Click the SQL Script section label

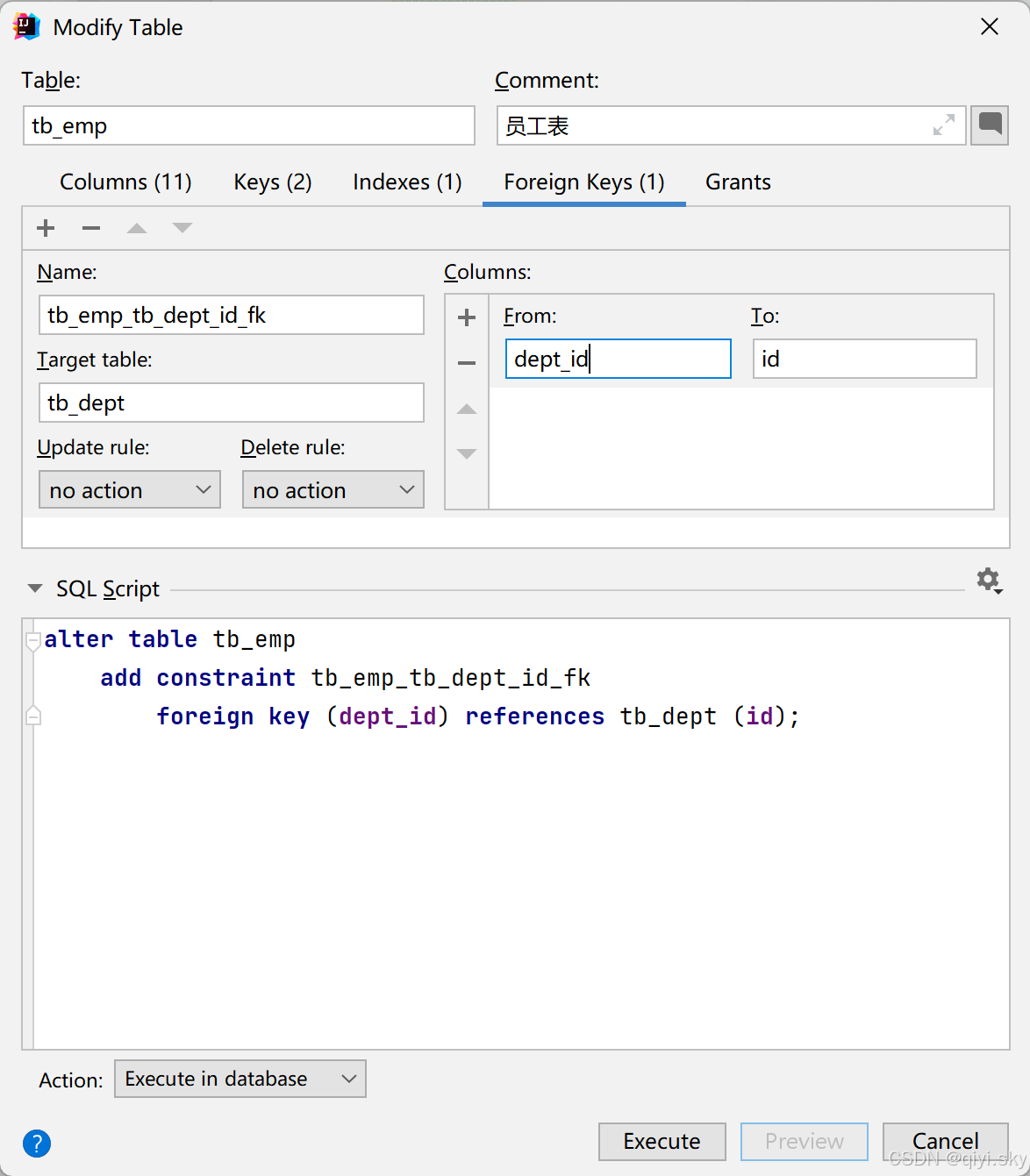click(x=108, y=588)
